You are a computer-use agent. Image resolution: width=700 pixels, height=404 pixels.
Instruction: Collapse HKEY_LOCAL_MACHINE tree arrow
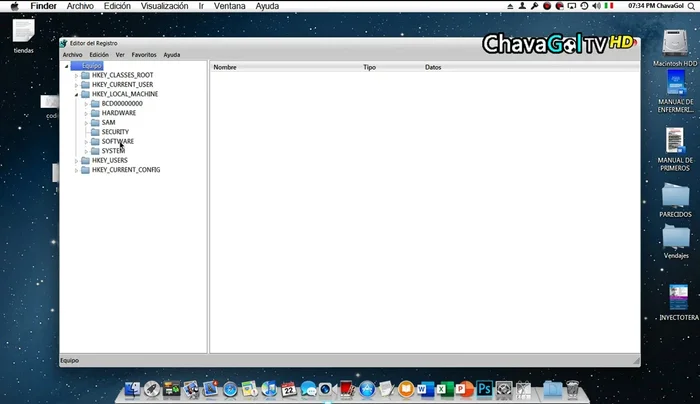tap(76, 94)
